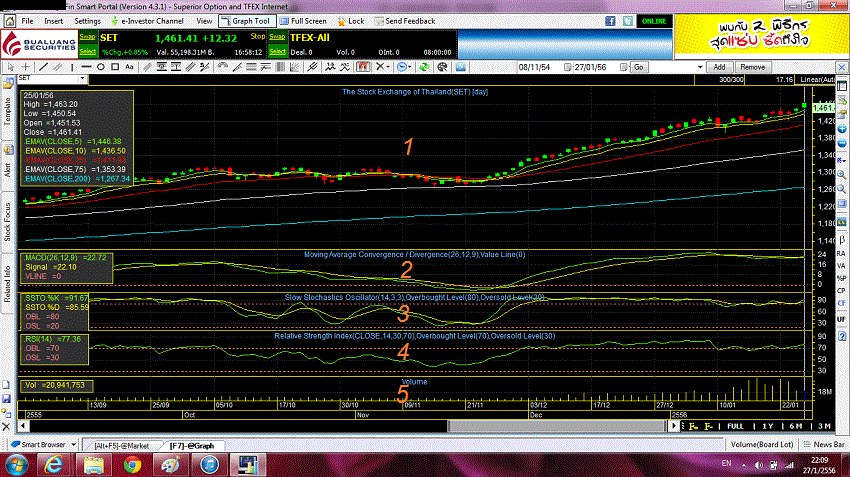Click the red highlighted chart toolbar icon
The width and height of the screenshot is (850, 477).
[x=363, y=67]
